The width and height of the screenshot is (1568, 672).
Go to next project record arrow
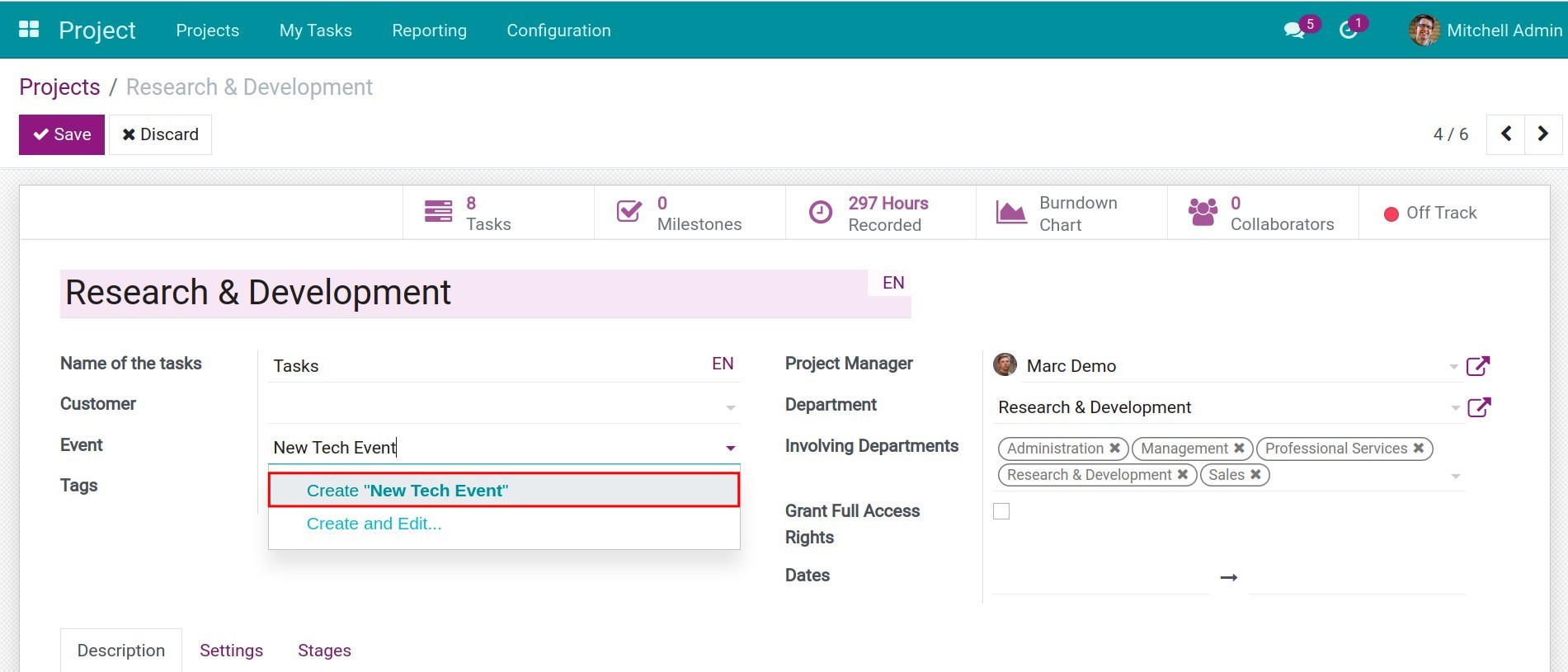coord(1542,134)
